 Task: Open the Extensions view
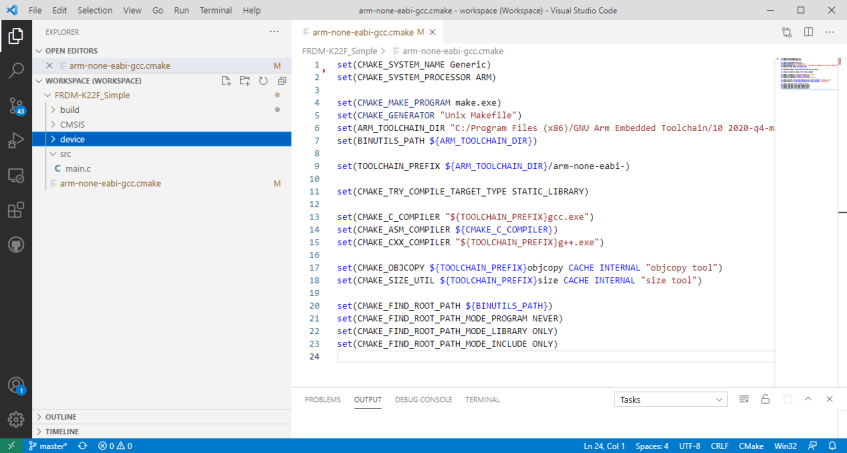click(x=16, y=210)
